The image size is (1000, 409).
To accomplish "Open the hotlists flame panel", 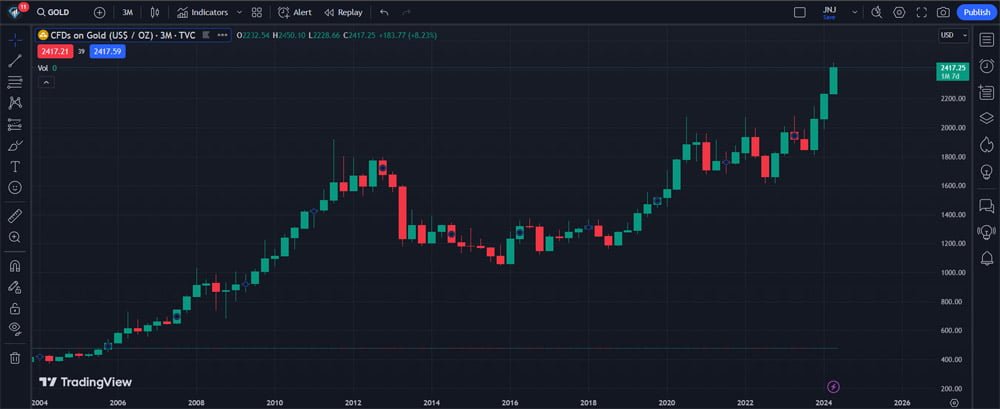I will pyautogui.click(x=987, y=145).
